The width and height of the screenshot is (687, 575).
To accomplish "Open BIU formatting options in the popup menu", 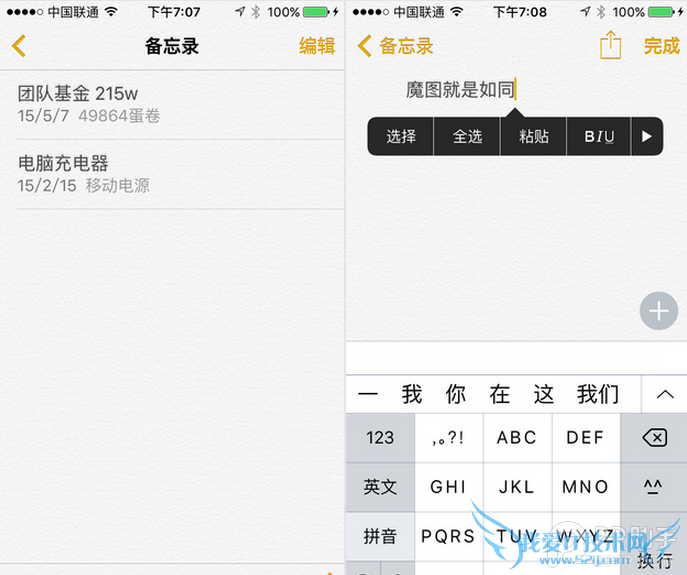I will point(599,136).
